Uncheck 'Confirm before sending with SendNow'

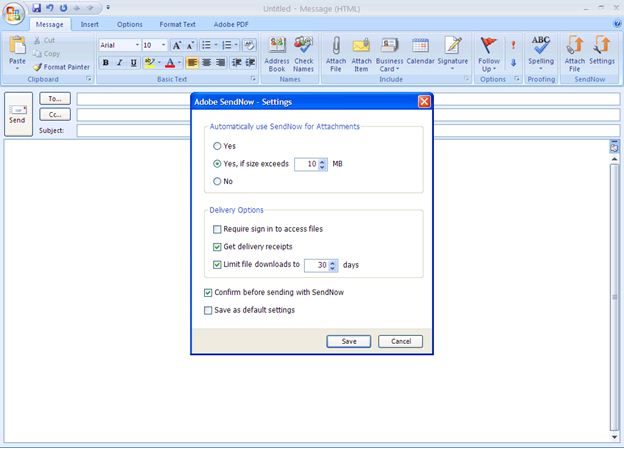coord(208,293)
